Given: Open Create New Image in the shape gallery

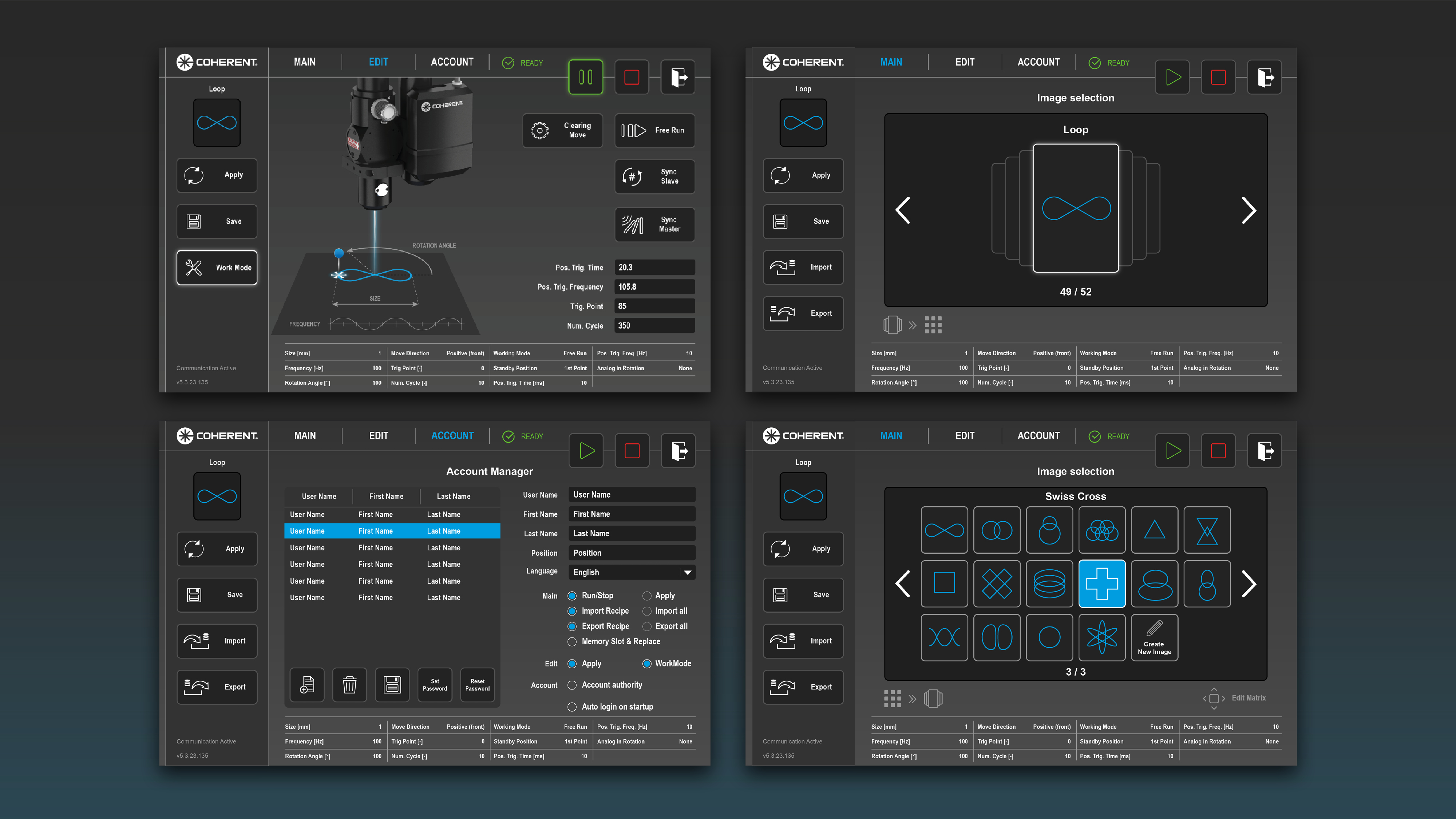Looking at the screenshot, I should click(x=1154, y=638).
